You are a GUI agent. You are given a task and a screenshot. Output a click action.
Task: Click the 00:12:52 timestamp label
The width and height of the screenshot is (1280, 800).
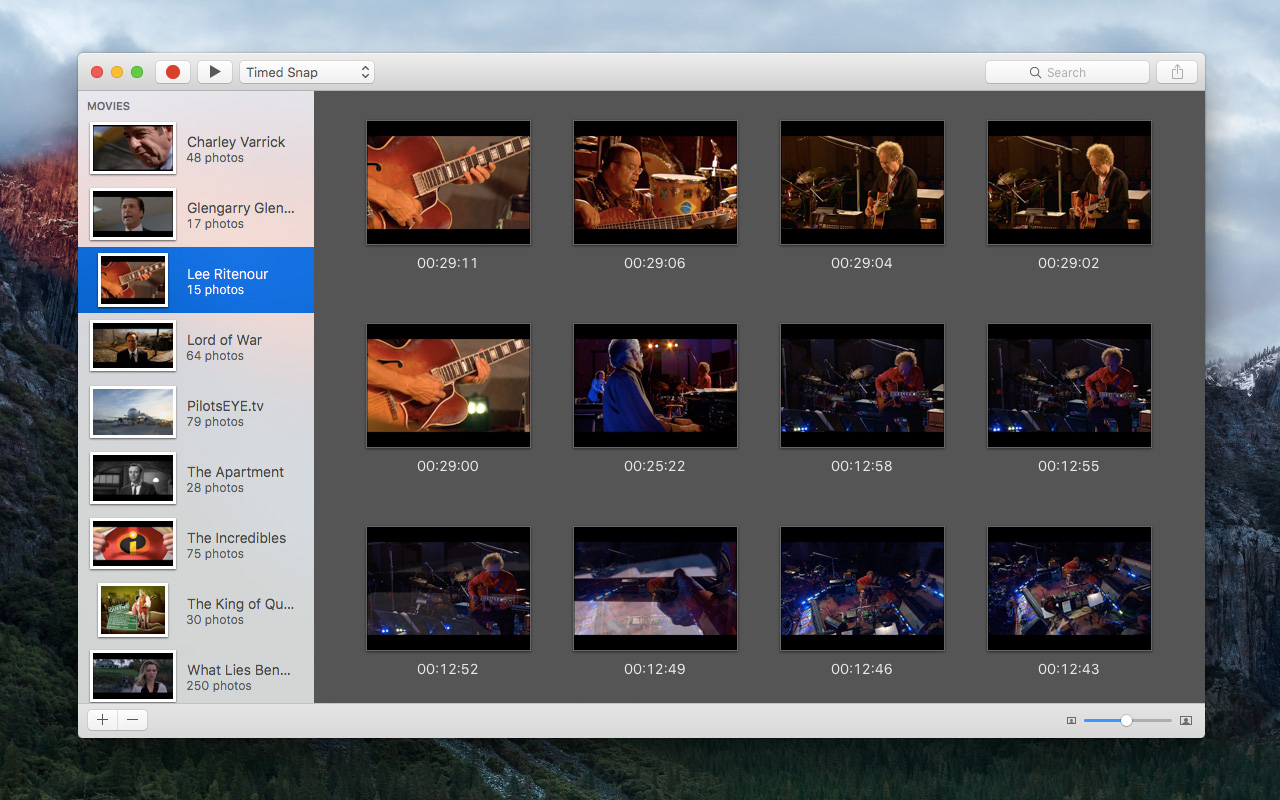pos(448,669)
